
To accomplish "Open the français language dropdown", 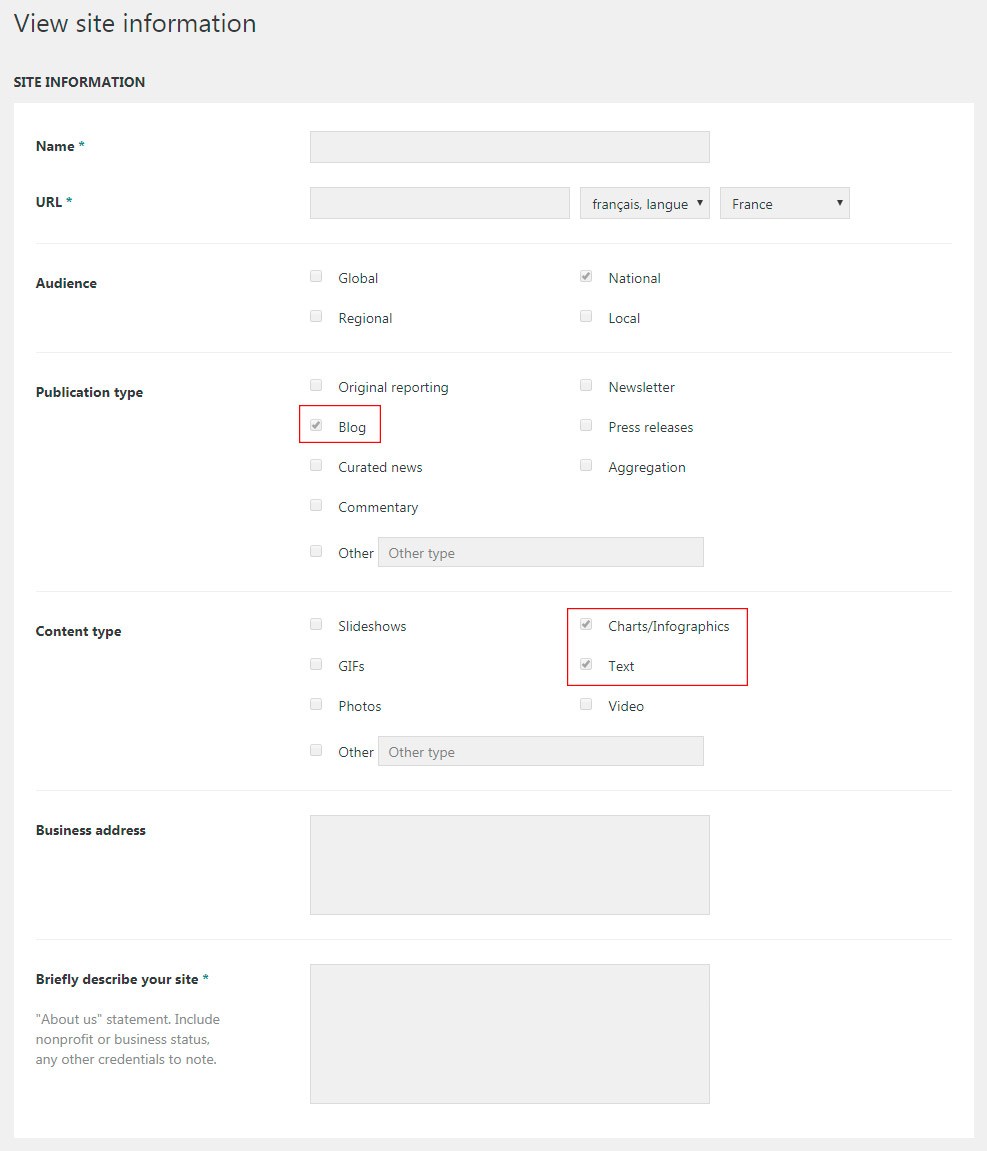I will click(x=645, y=203).
